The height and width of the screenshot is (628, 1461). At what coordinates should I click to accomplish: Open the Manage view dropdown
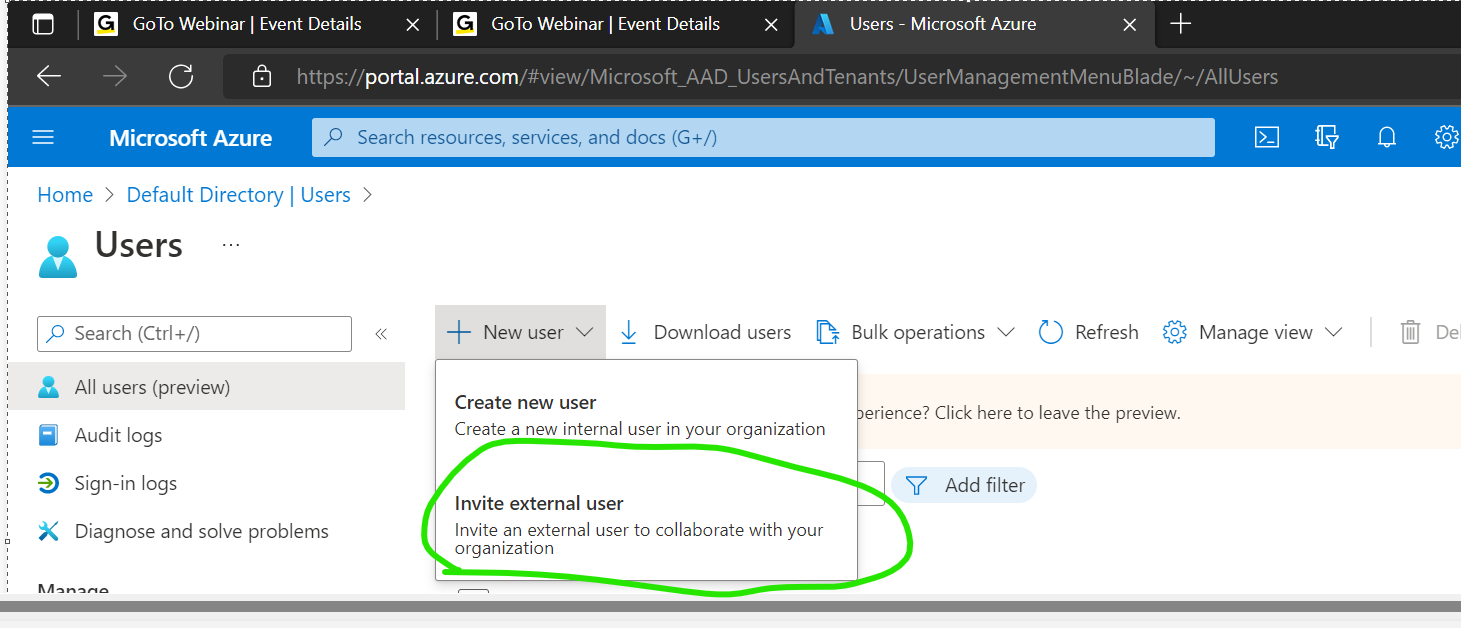click(1253, 332)
